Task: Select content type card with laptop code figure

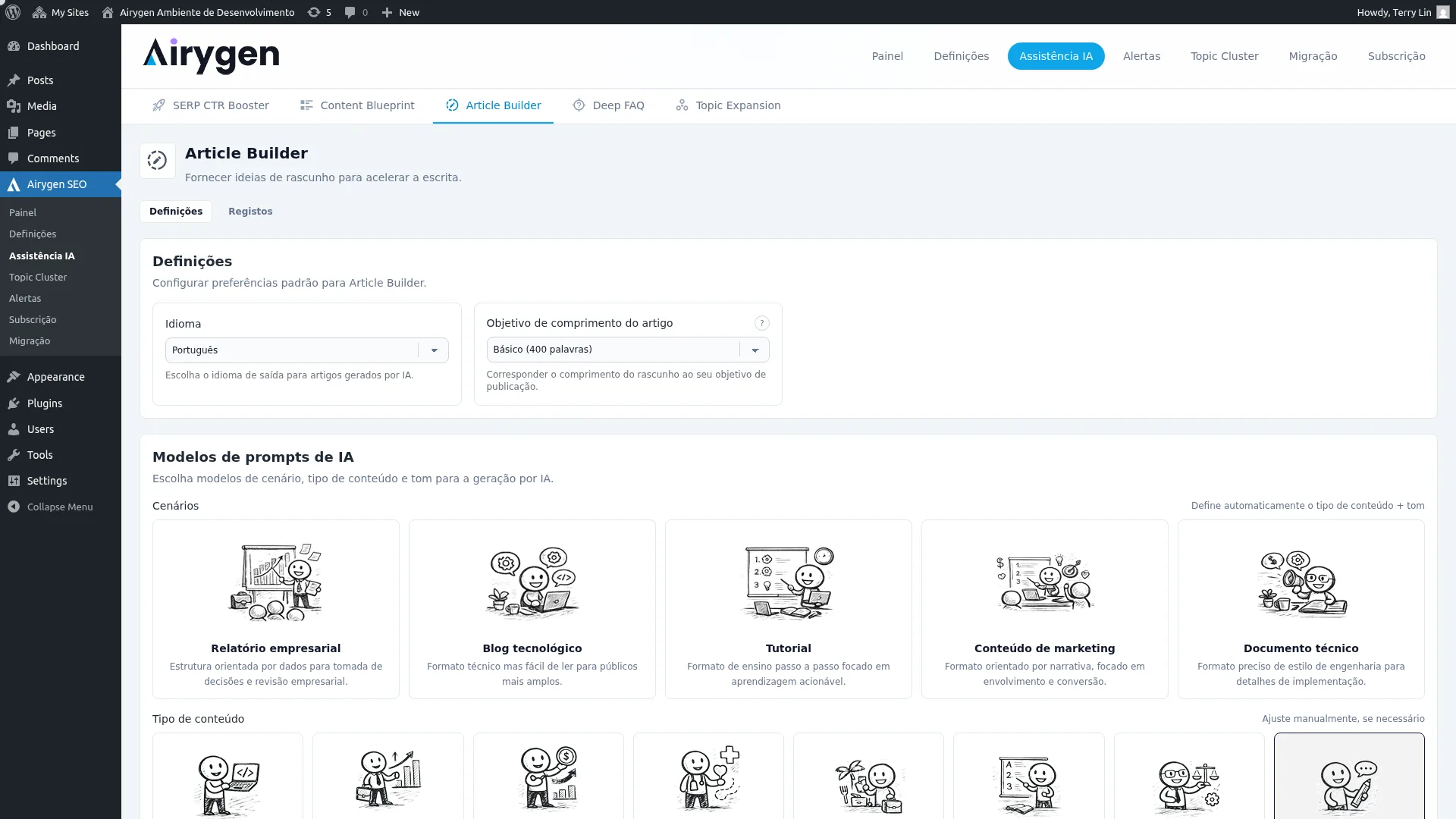Action: [227, 777]
